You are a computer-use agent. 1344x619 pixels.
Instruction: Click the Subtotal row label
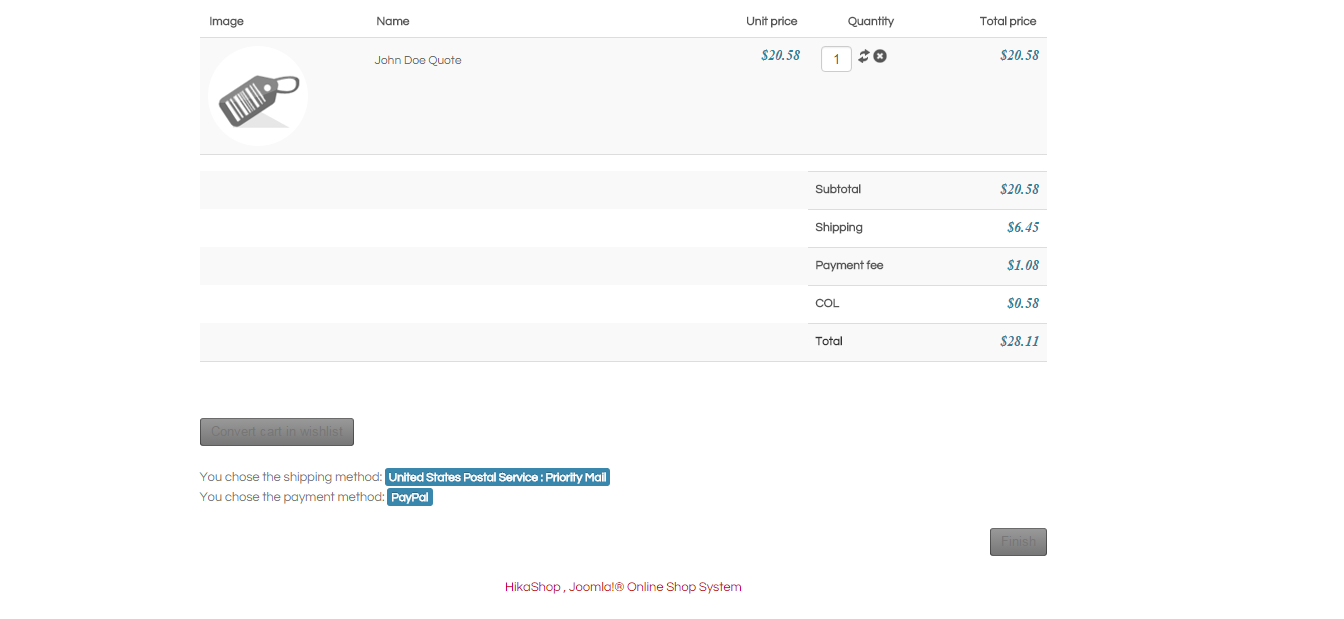click(838, 189)
